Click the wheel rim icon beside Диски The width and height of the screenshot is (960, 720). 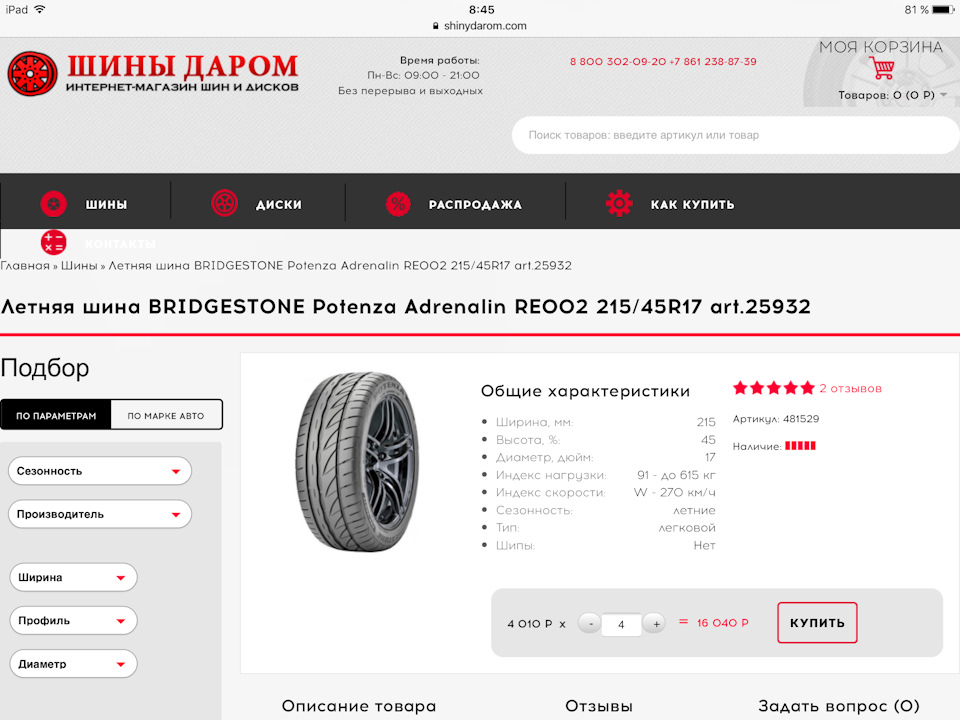tap(224, 203)
